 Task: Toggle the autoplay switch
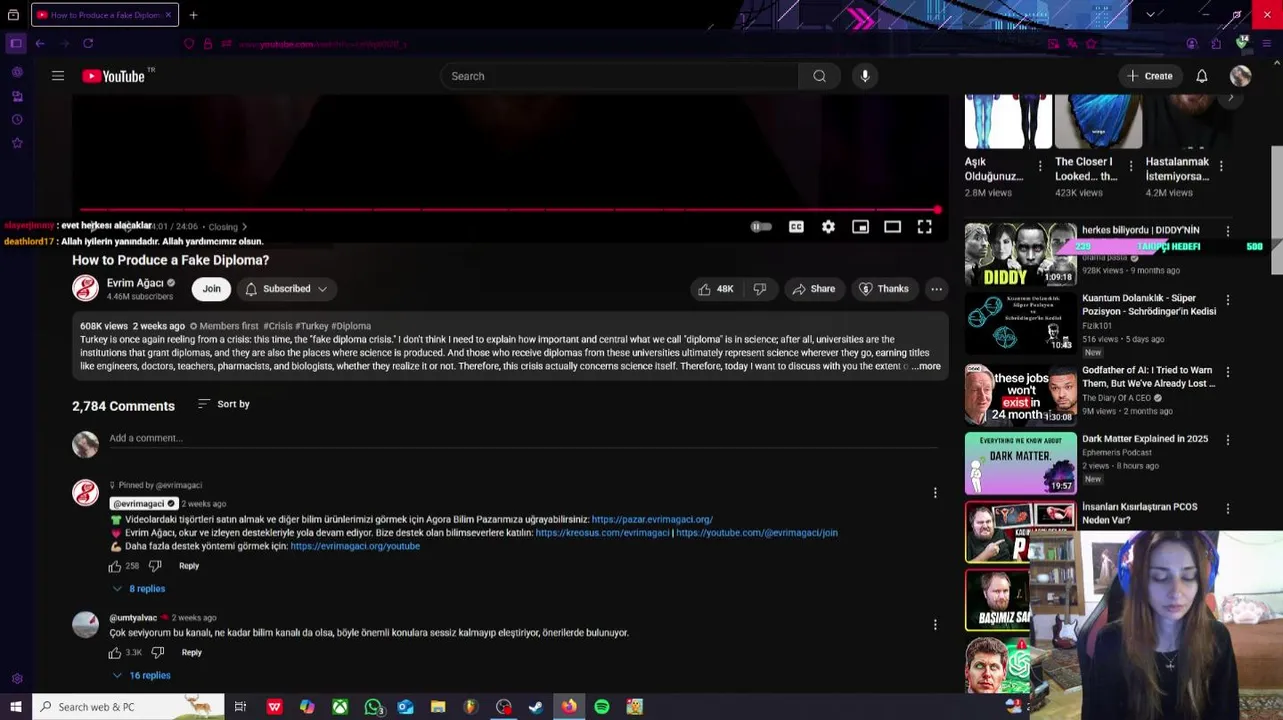click(x=761, y=227)
